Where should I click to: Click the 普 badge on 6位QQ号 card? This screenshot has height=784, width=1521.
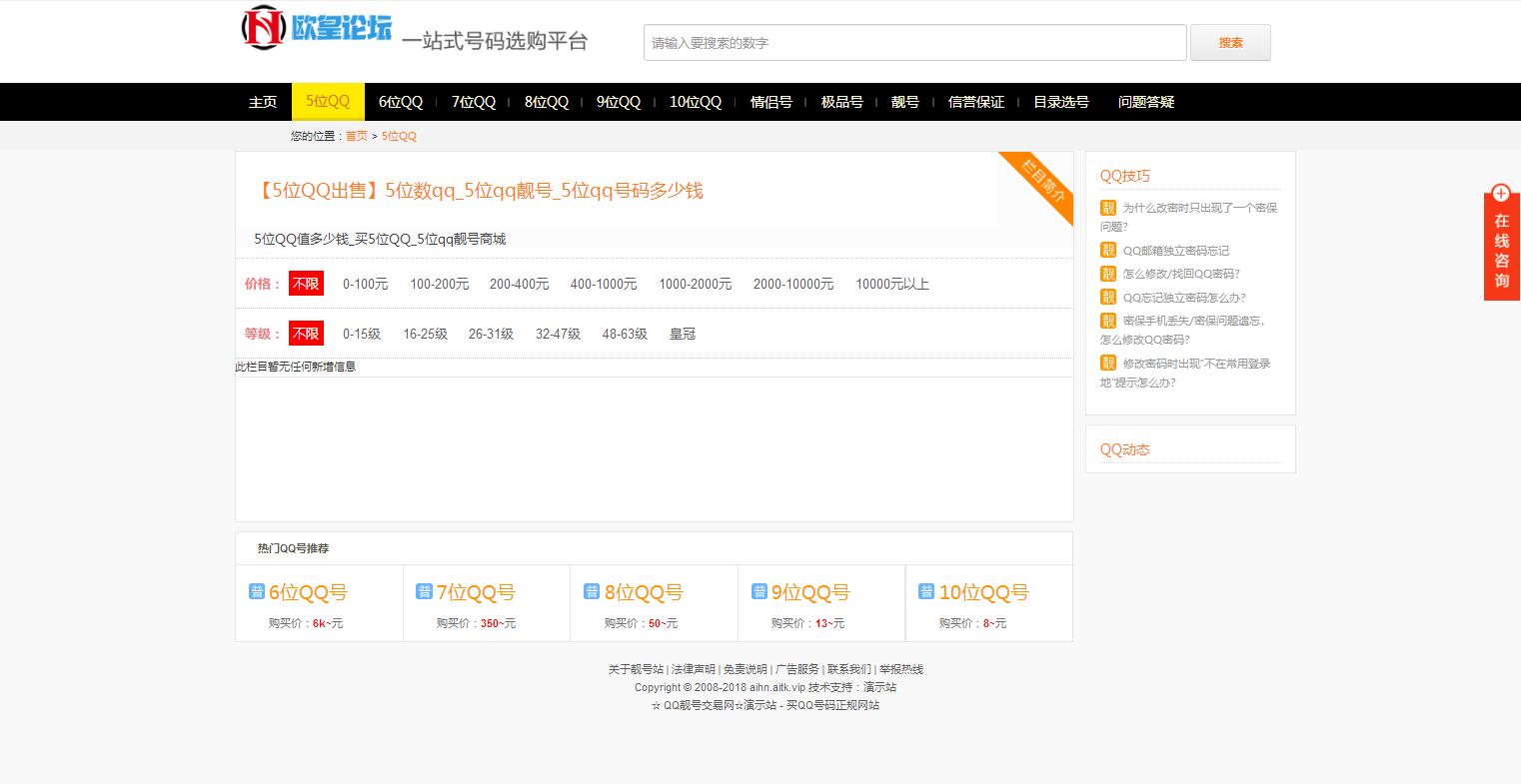point(257,590)
